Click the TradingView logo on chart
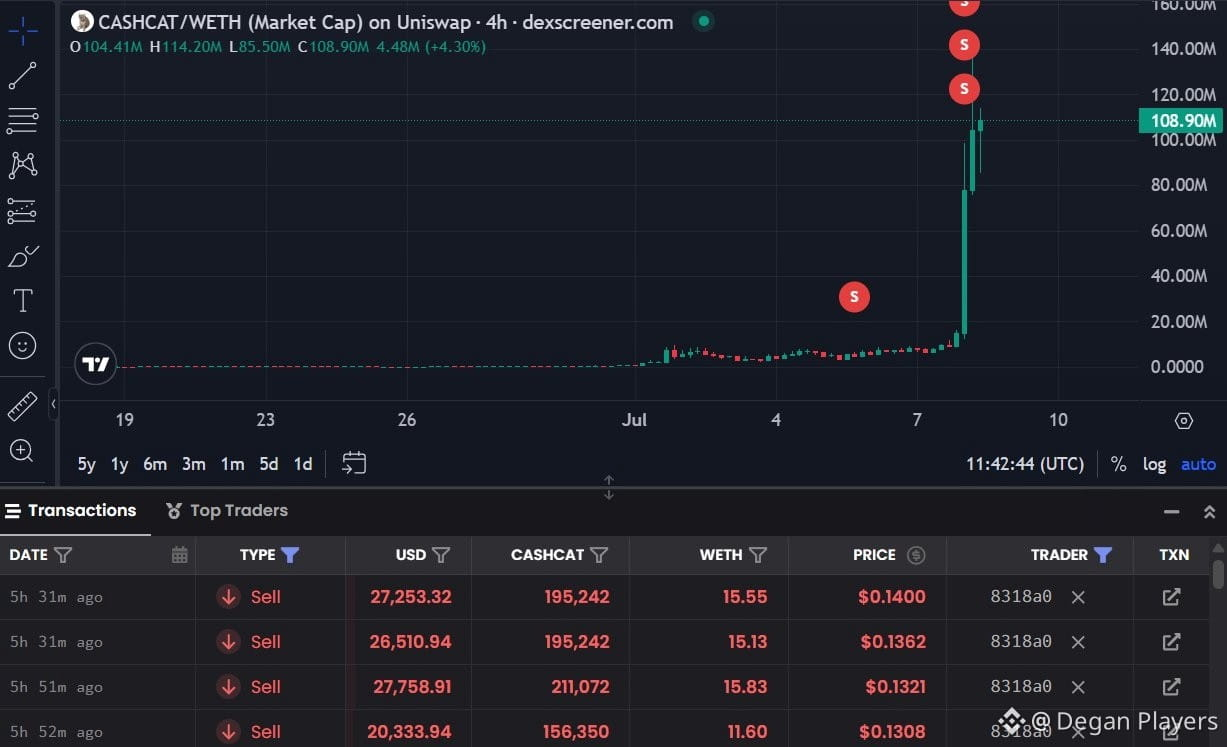 [x=96, y=365]
